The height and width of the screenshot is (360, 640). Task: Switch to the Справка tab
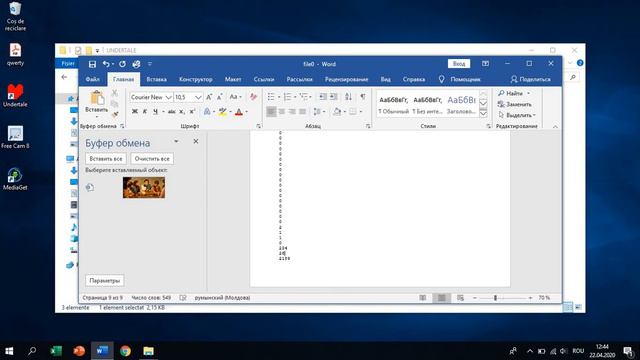click(x=413, y=79)
